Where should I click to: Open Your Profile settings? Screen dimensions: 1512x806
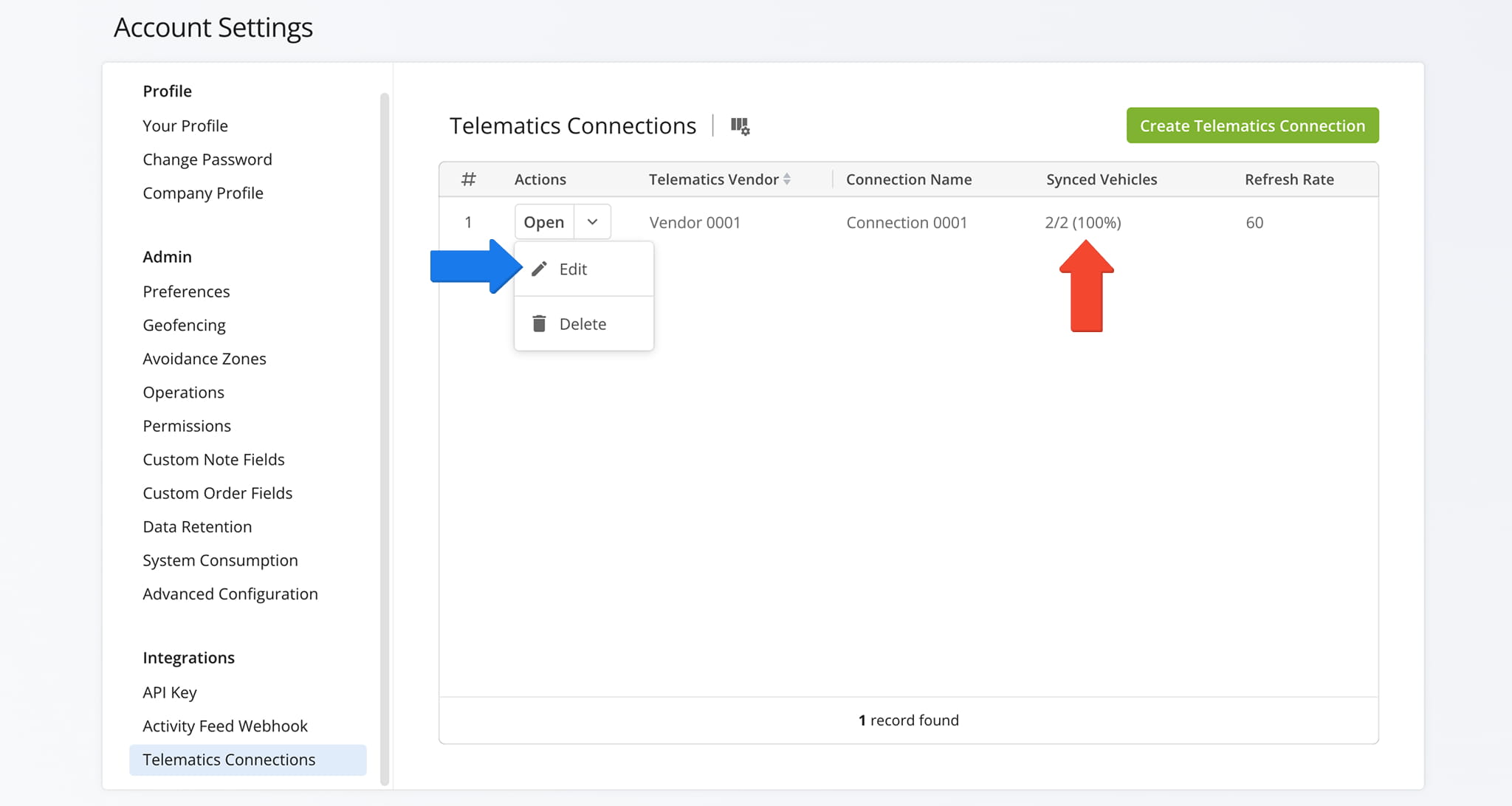click(185, 125)
